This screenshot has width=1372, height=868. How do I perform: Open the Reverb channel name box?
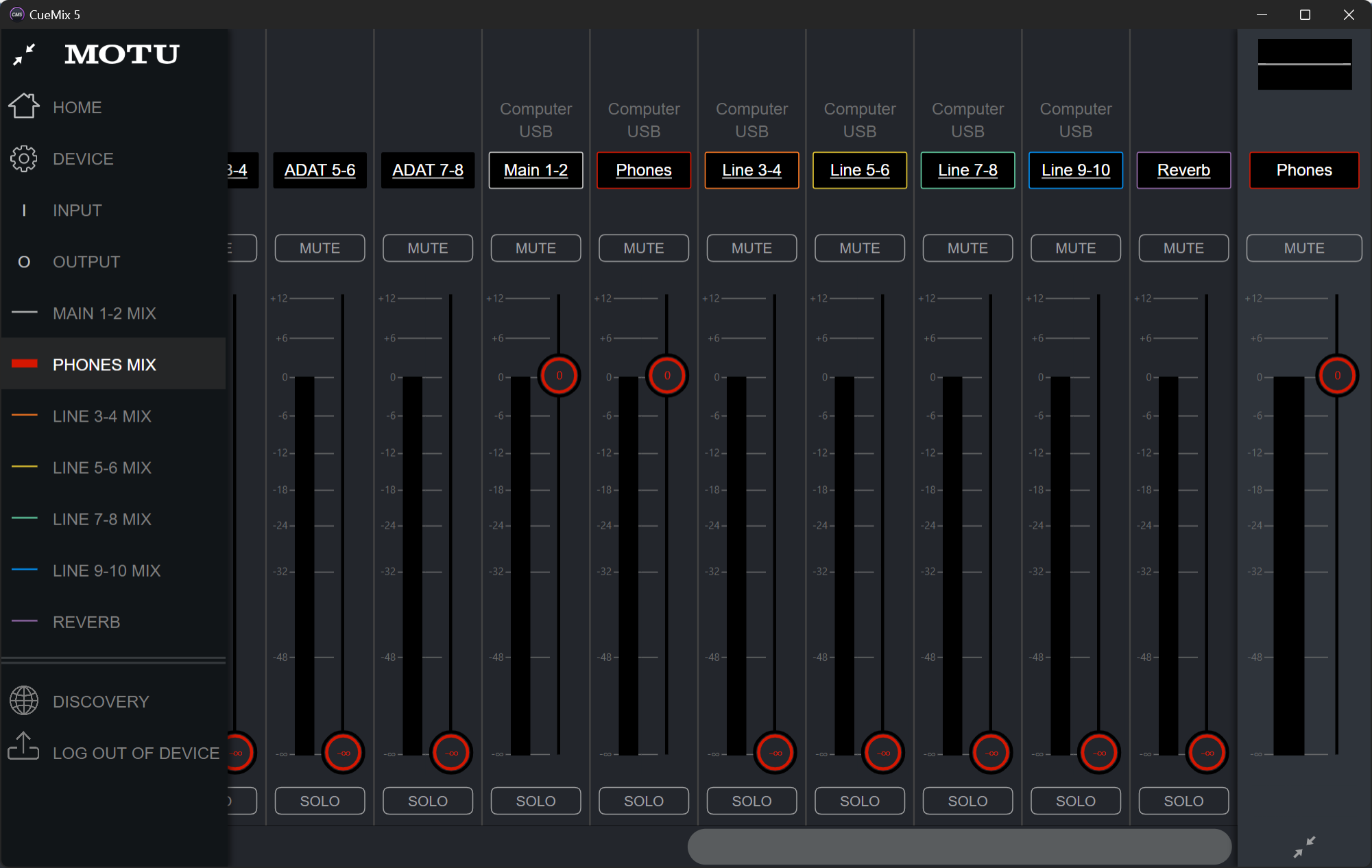[x=1183, y=170]
